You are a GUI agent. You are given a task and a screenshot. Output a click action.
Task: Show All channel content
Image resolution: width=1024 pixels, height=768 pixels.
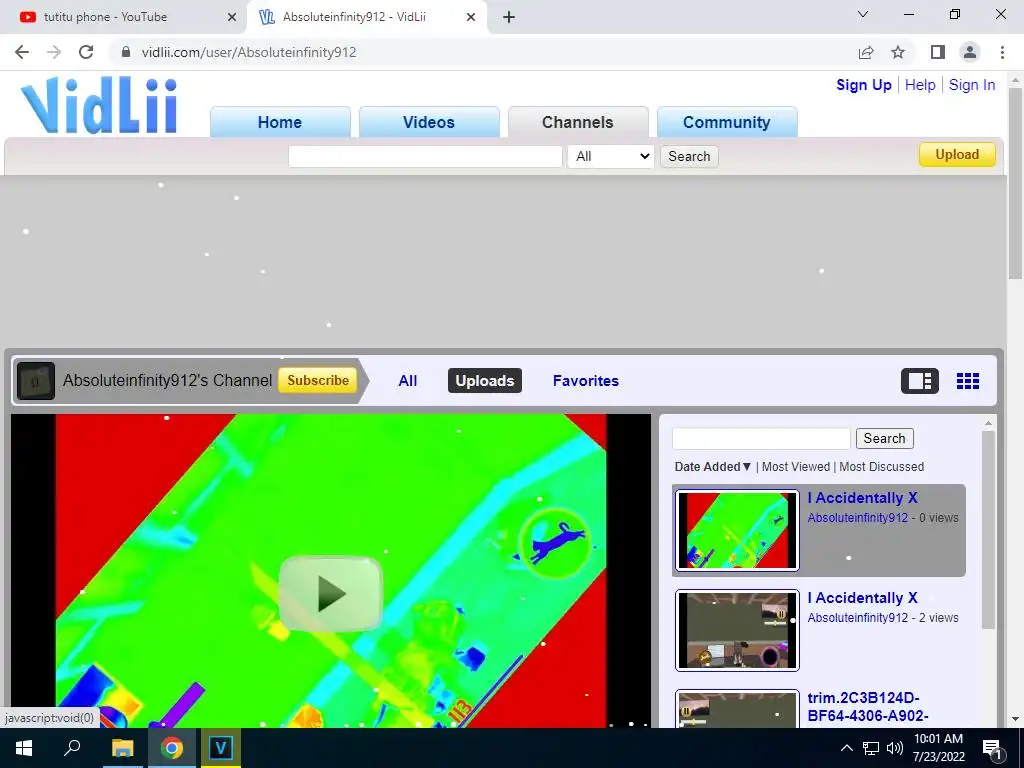click(x=408, y=381)
